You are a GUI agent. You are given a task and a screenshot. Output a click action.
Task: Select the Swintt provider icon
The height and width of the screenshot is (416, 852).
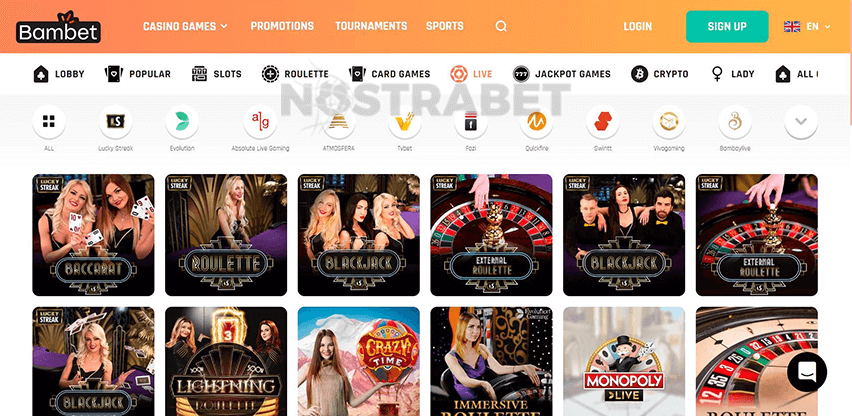[603, 122]
